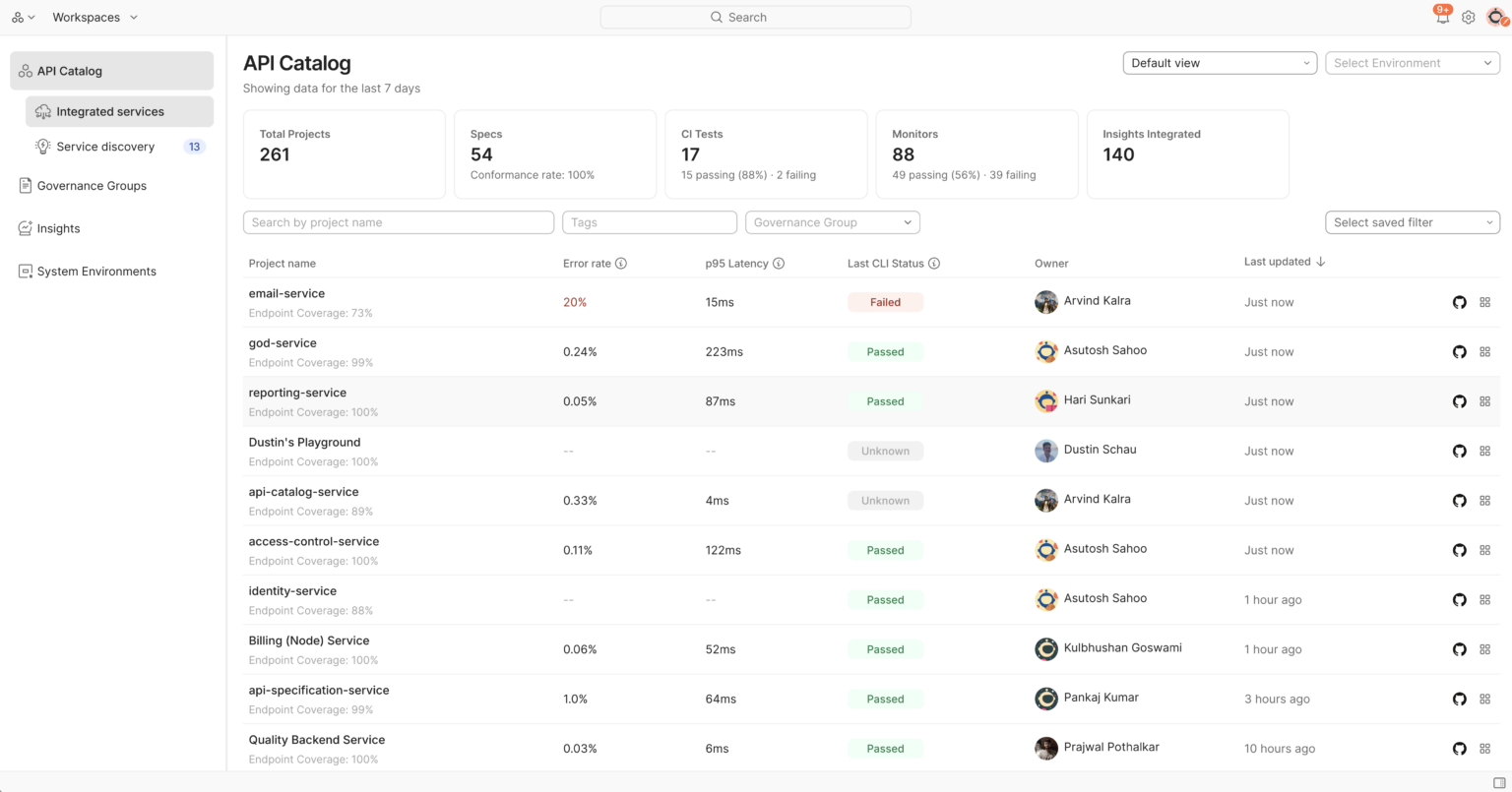The width and height of the screenshot is (1512, 792).
Task: Click the Failed status badge
Action: [x=885, y=302]
